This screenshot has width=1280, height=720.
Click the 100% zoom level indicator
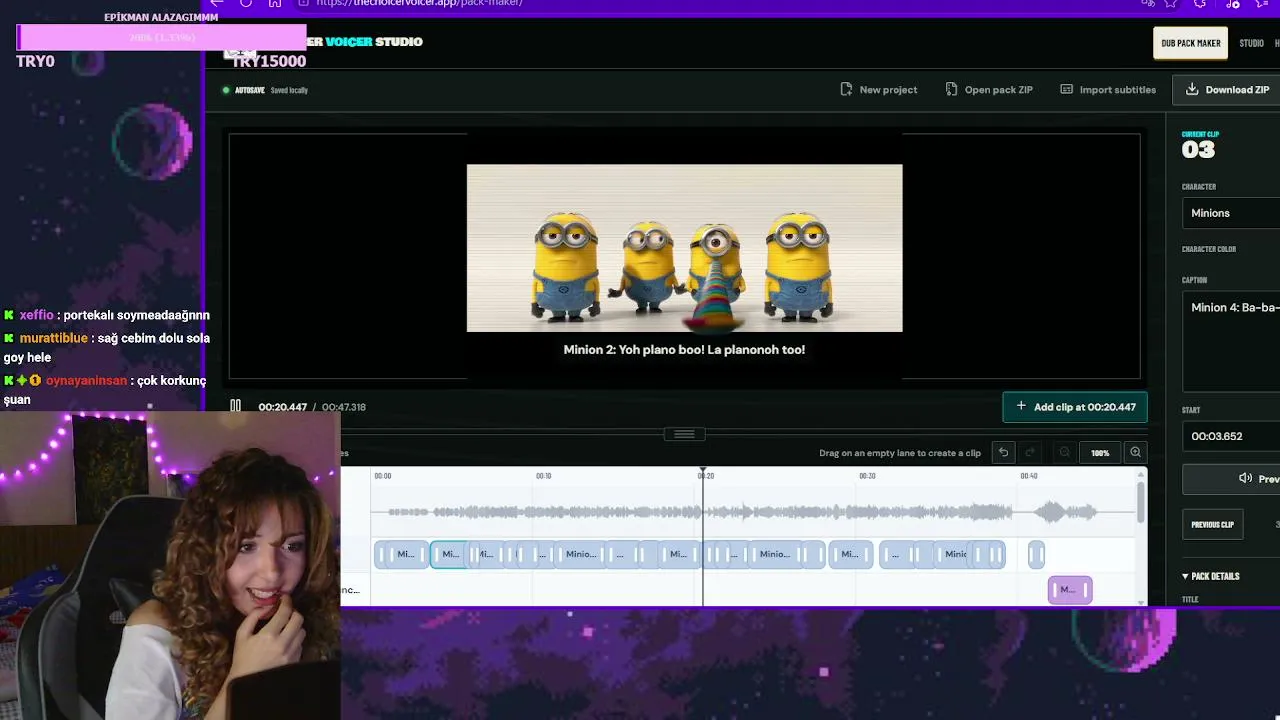click(1100, 453)
